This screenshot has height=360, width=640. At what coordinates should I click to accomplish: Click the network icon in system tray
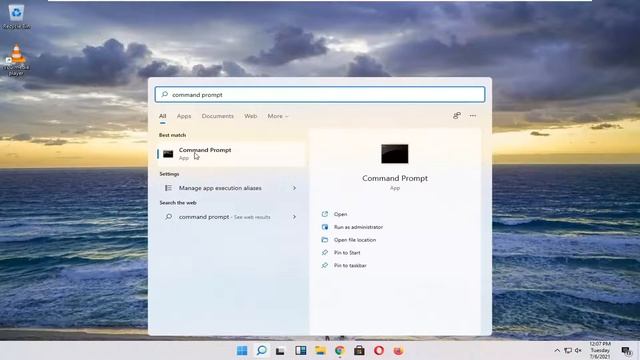[x=568, y=351]
